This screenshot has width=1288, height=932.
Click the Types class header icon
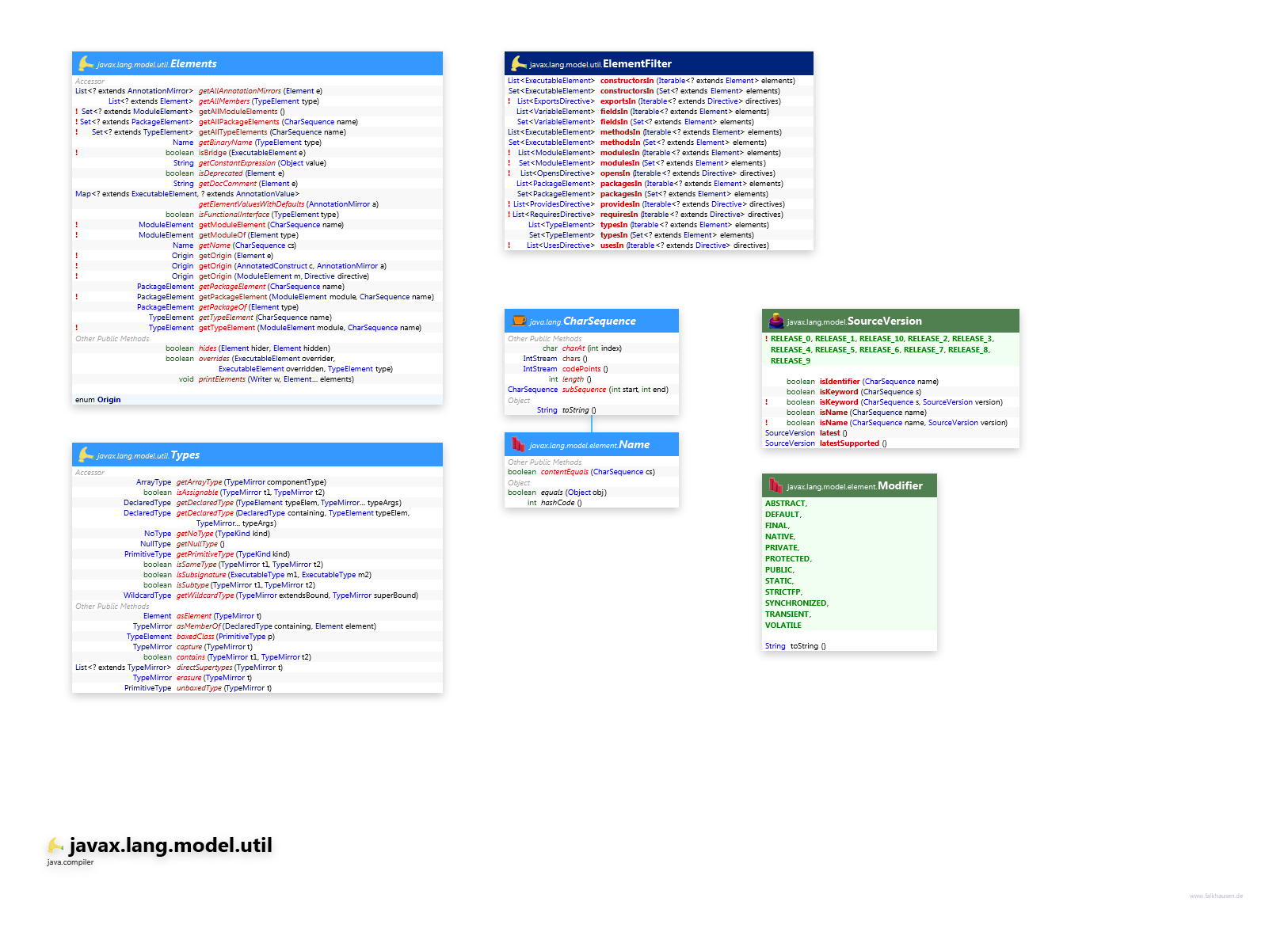(86, 455)
